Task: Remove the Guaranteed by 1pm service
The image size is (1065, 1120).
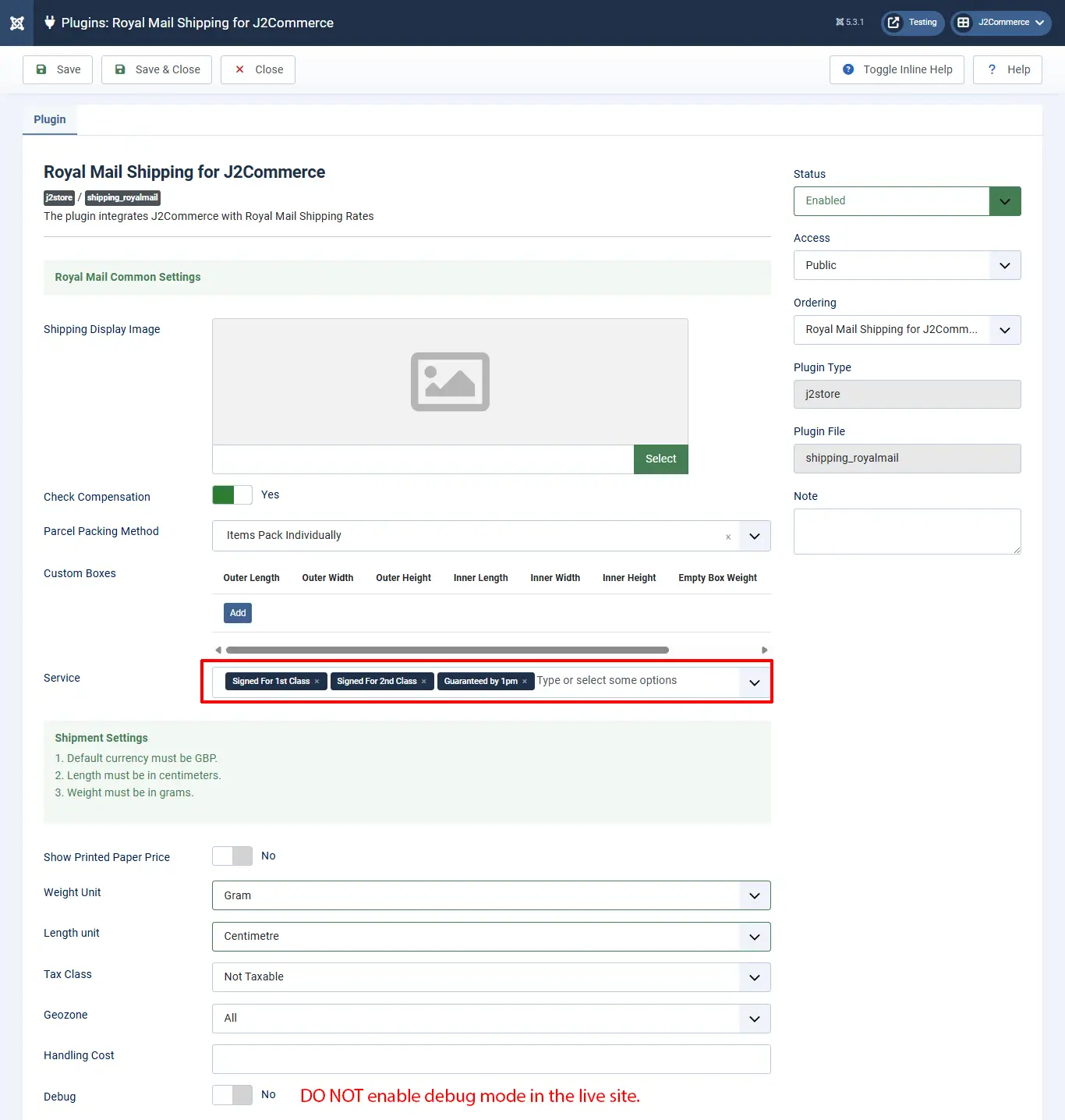Action: [525, 682]
